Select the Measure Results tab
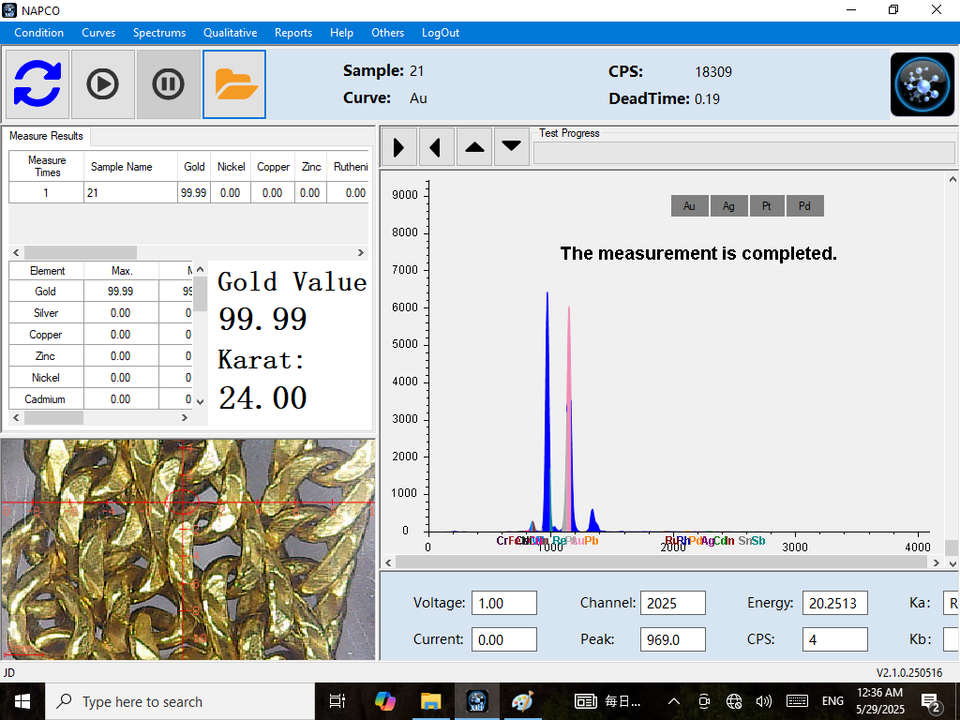 tap(47, 136)
